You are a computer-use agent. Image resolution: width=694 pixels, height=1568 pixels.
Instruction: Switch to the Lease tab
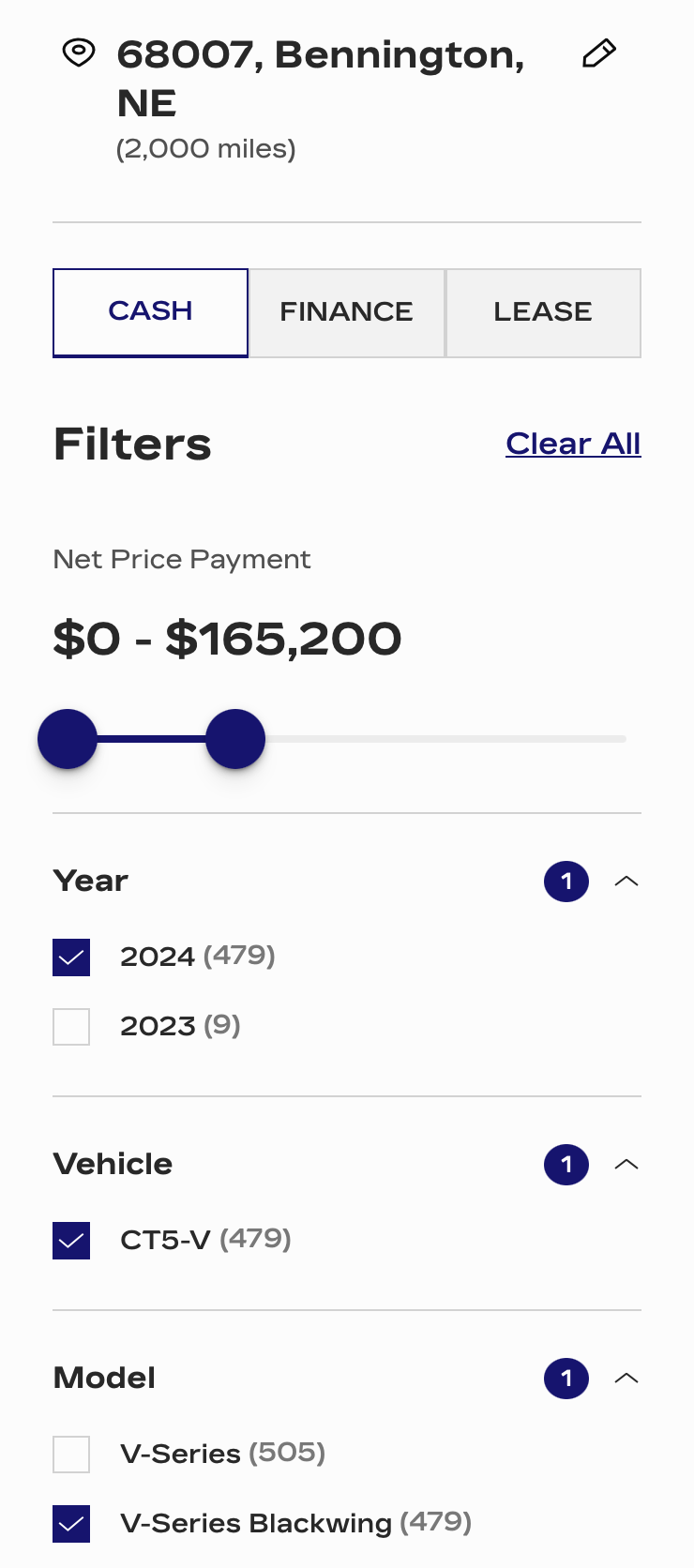[543, 312]
